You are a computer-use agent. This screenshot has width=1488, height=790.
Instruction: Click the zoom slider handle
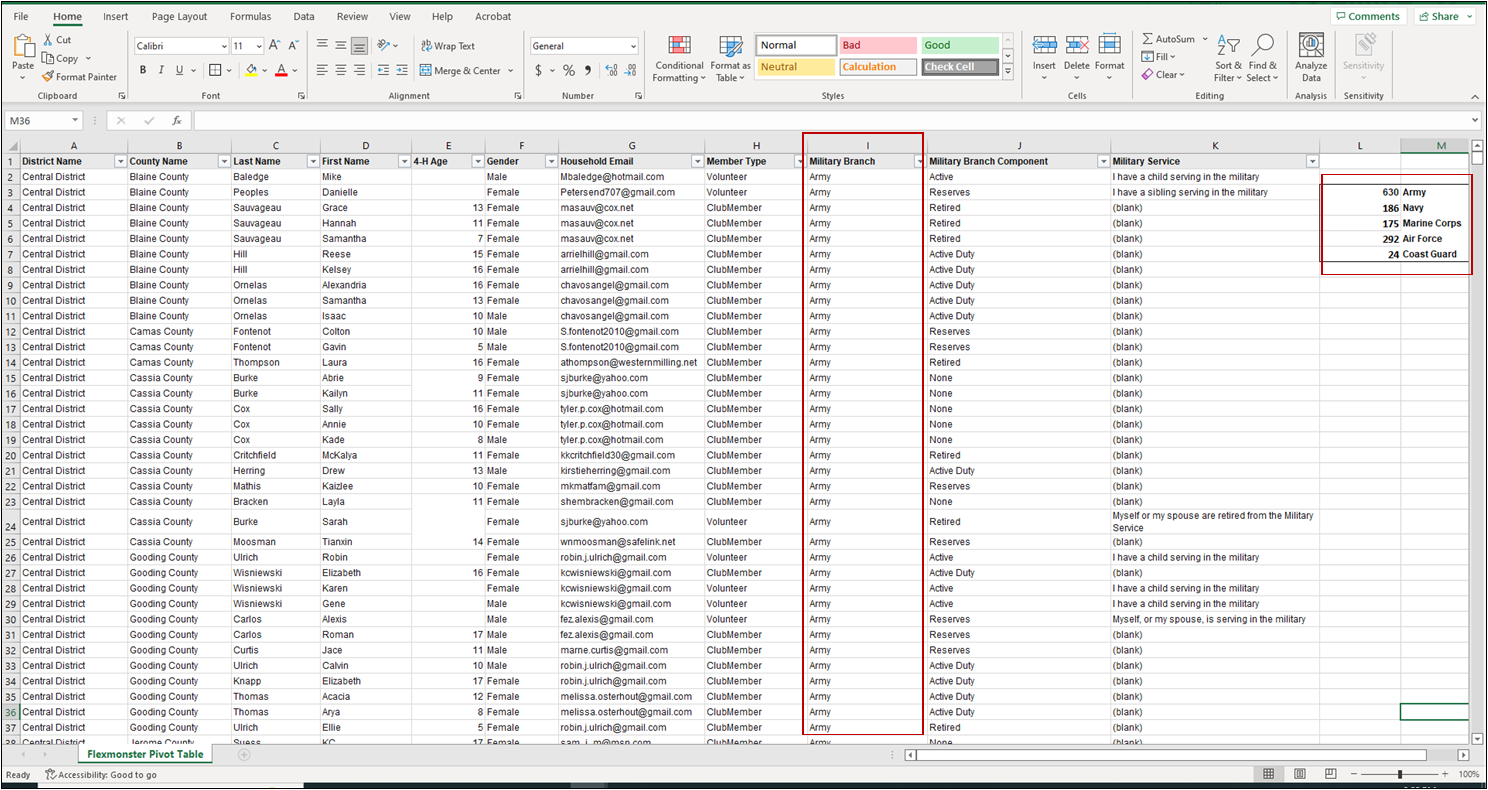point(1400,775)
